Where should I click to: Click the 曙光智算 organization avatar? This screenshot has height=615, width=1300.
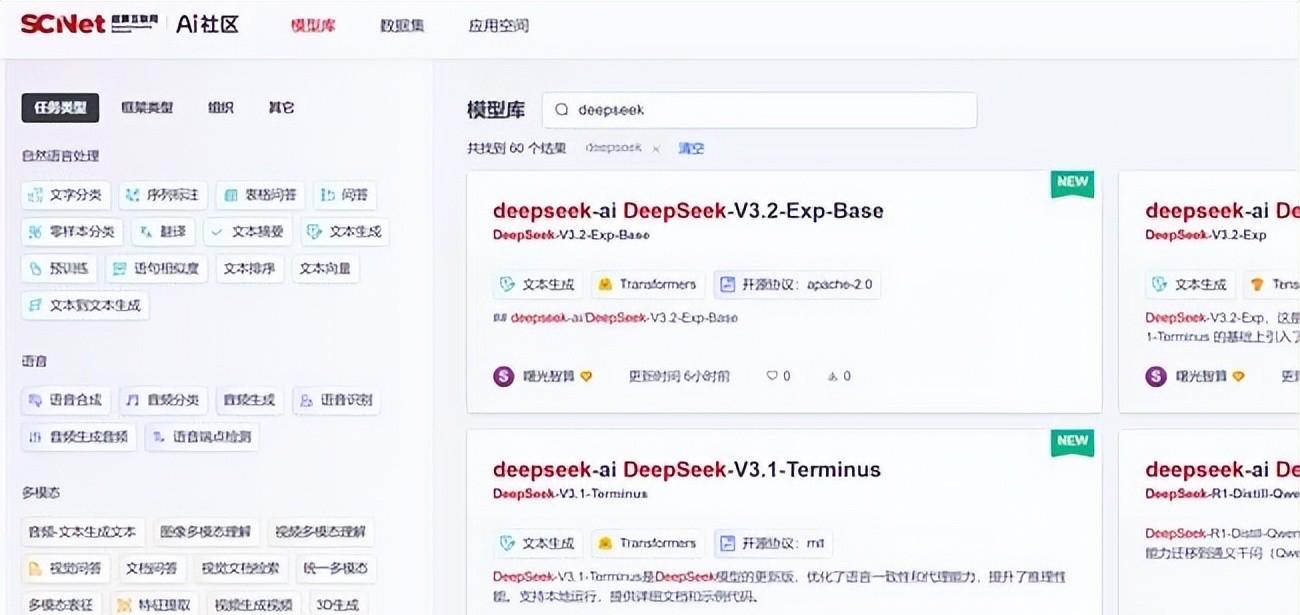pos(503,376)
